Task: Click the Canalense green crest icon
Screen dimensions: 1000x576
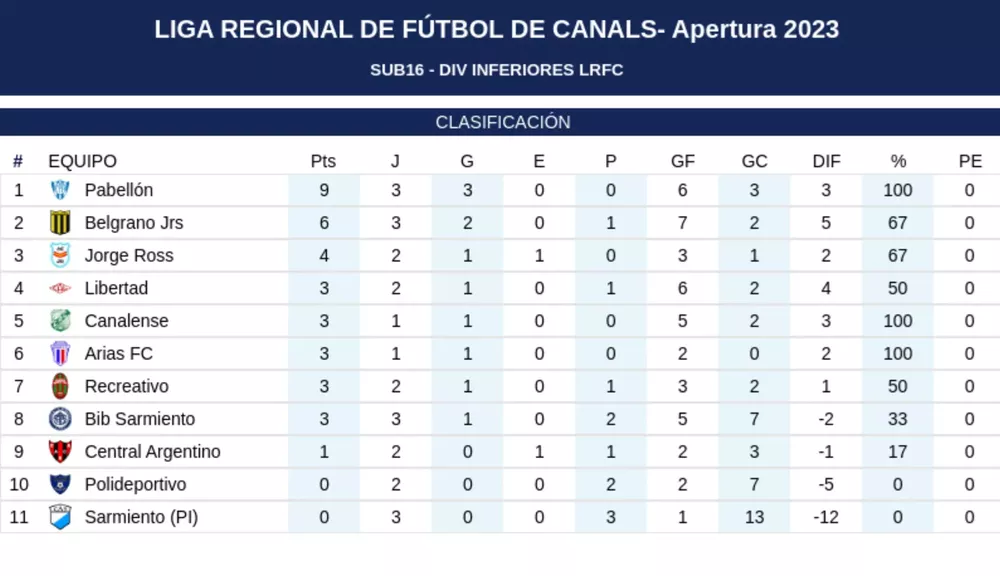Action: click(x=60, y=321)
